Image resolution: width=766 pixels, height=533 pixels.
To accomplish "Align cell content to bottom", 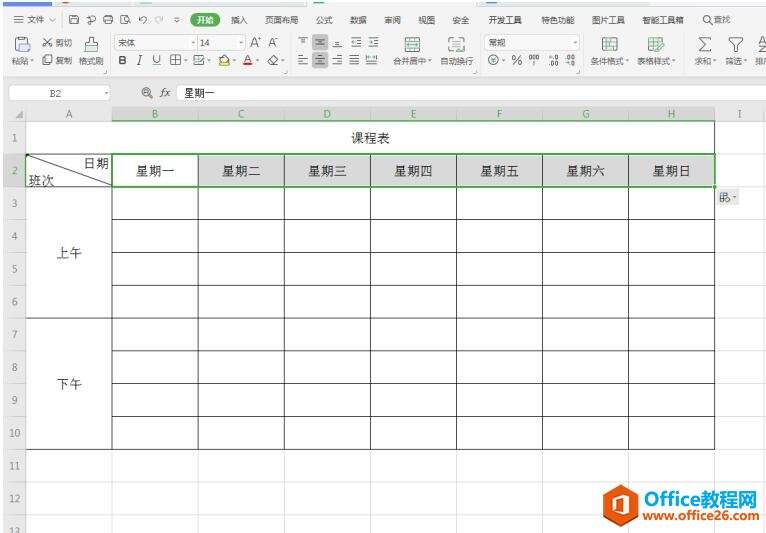I will click(x=337, y=43).
